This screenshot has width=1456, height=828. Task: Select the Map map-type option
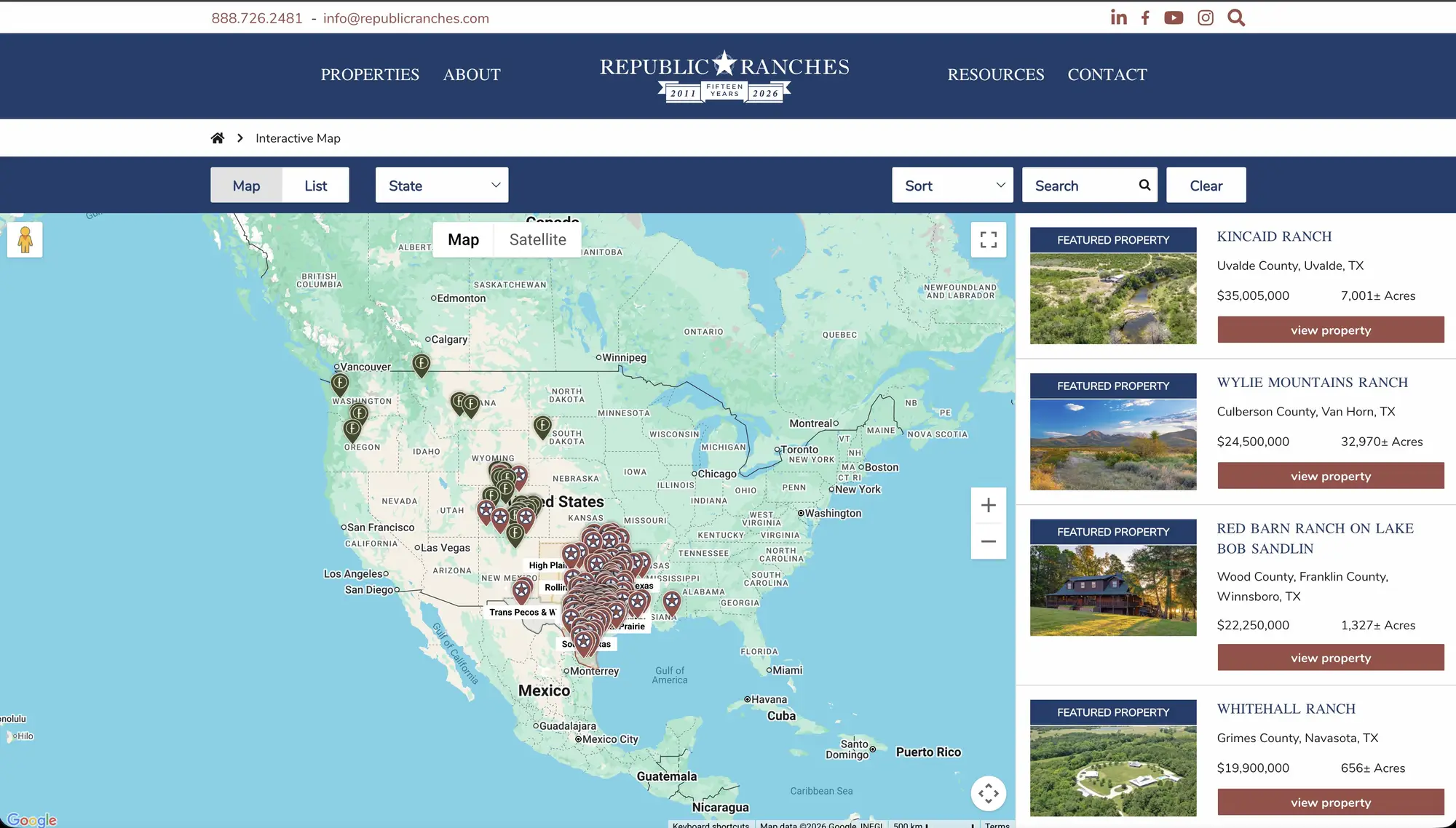[463, 239]
